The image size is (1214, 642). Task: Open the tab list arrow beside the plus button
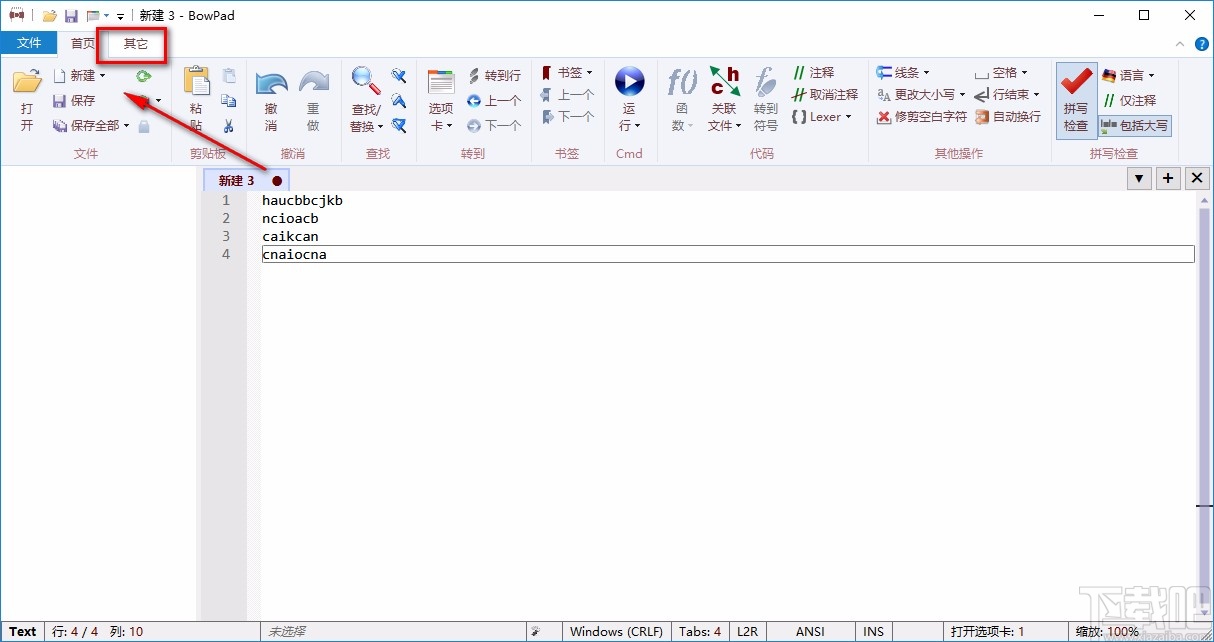point(1139,178)
